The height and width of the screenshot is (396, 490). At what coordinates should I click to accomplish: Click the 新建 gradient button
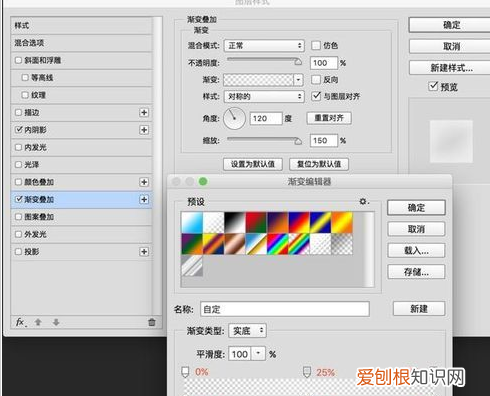tap(419, 309)
